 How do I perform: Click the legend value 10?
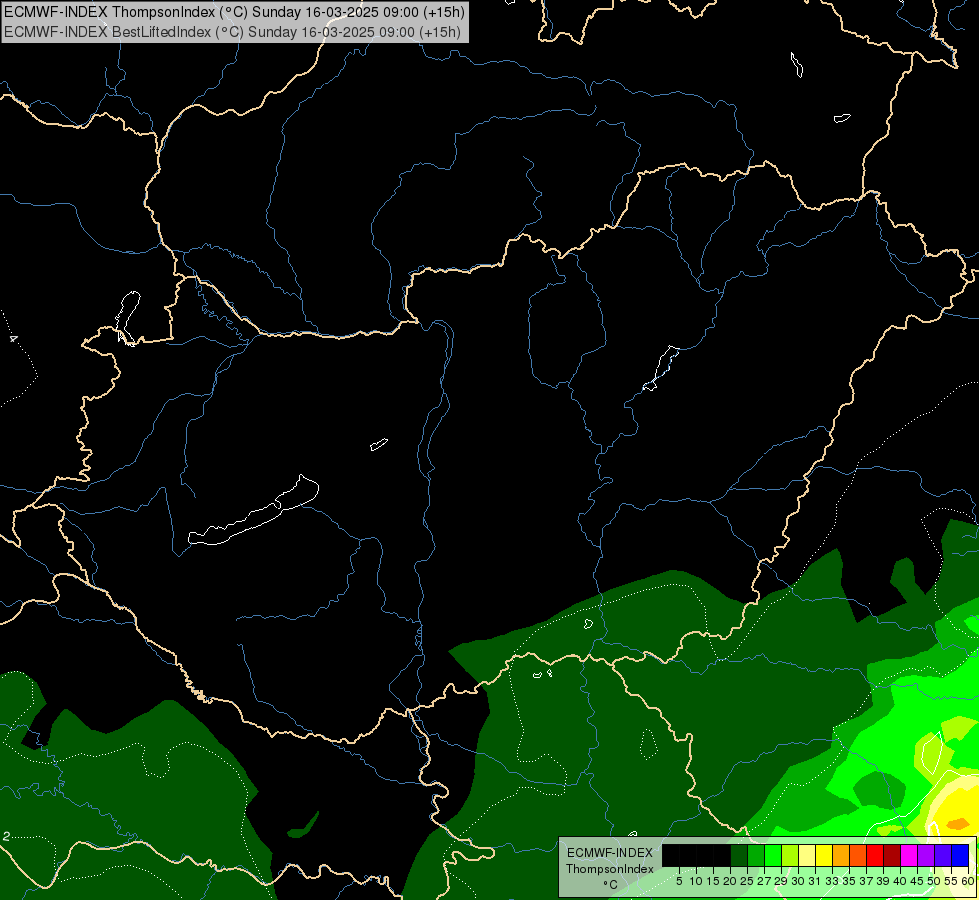tap(696, 881)
